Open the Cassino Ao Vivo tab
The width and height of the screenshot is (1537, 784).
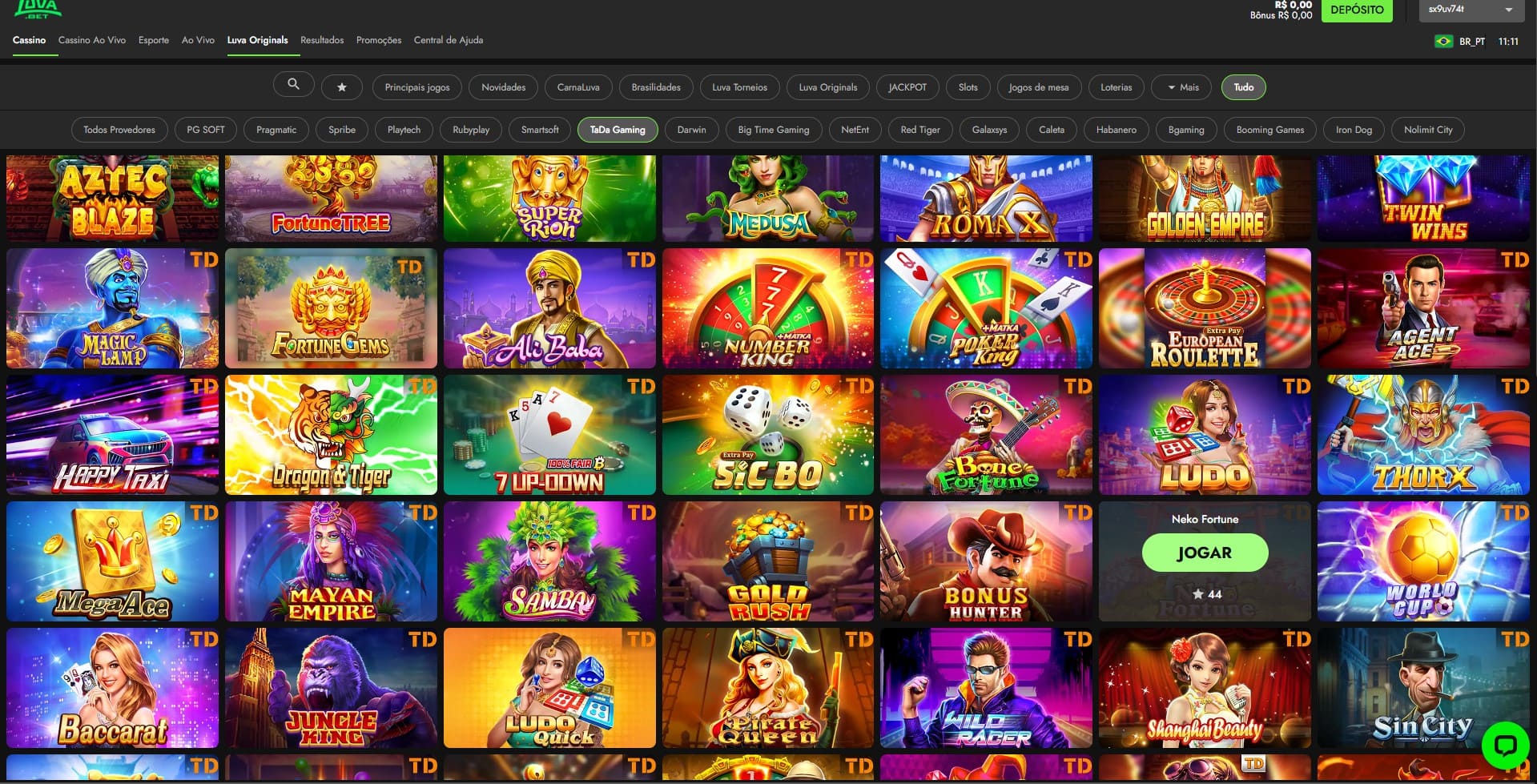click(x=92, y=40)
